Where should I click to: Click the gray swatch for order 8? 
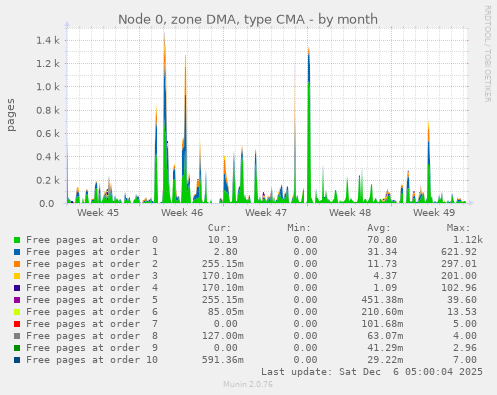(17, 336)
